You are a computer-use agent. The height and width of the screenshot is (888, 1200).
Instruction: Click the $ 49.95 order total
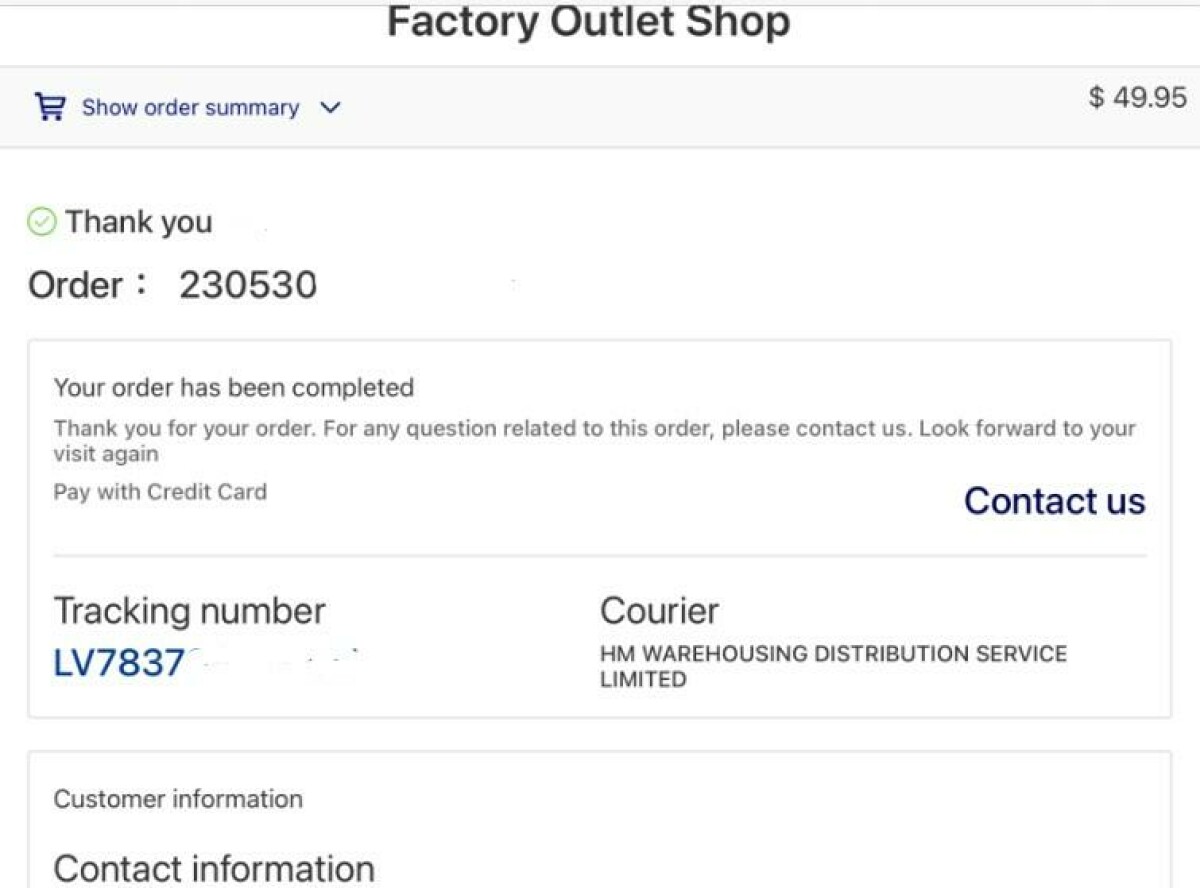click(1137, 97)
